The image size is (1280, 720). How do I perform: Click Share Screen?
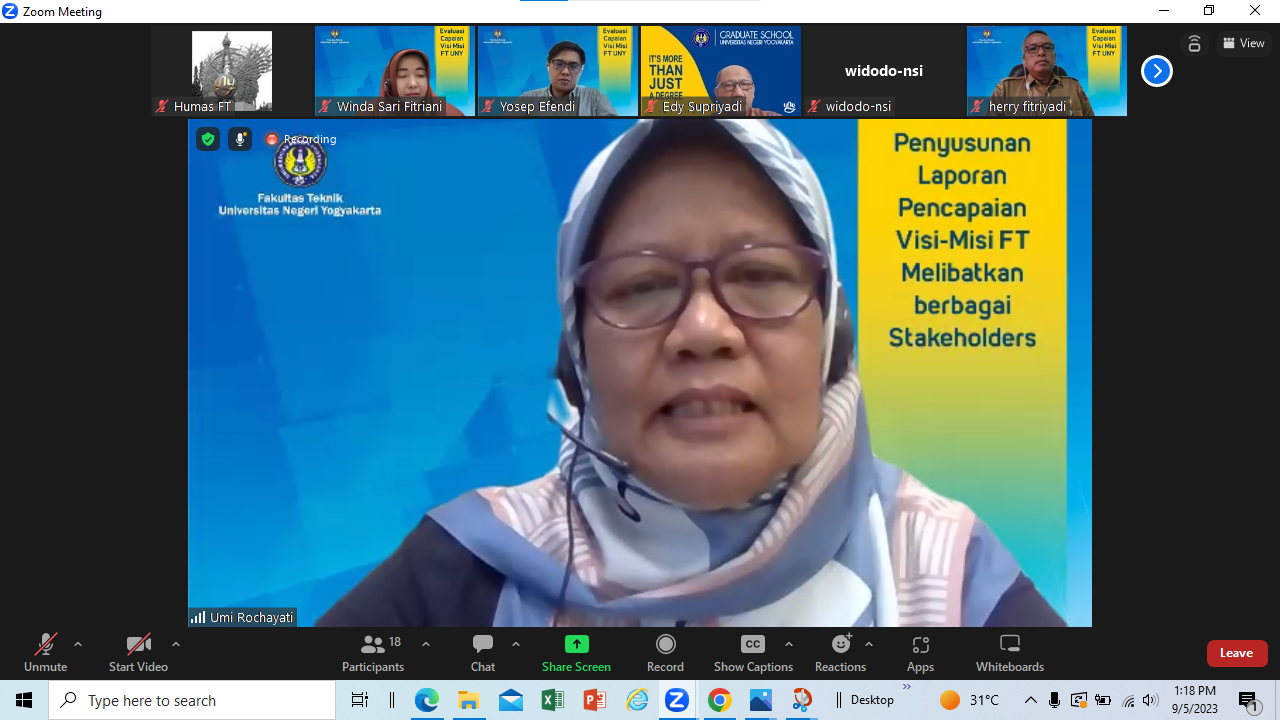576,652
